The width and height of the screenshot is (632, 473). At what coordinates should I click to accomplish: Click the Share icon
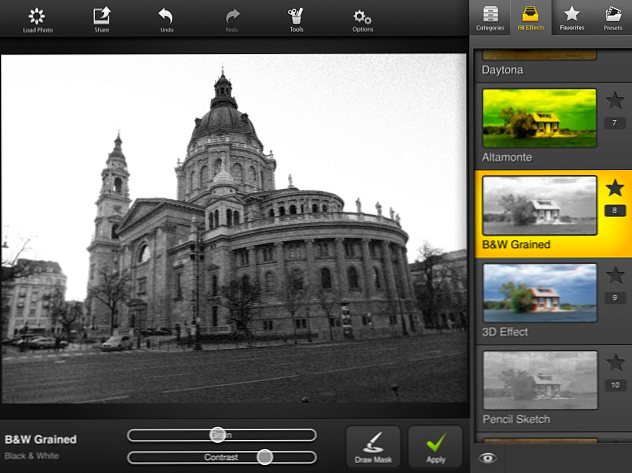tap(102, 19)
